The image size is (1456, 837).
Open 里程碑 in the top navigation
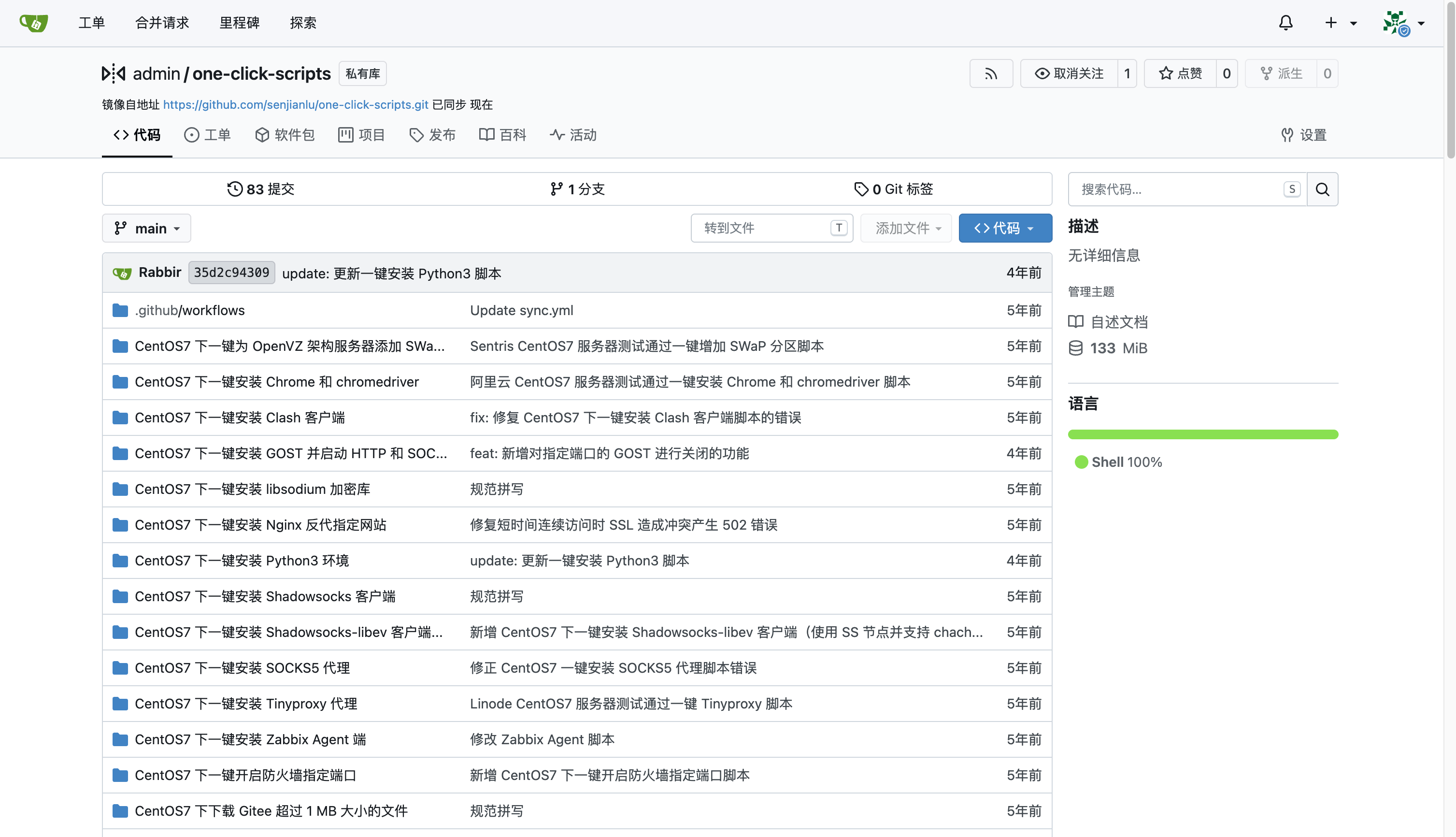point(240,23)
